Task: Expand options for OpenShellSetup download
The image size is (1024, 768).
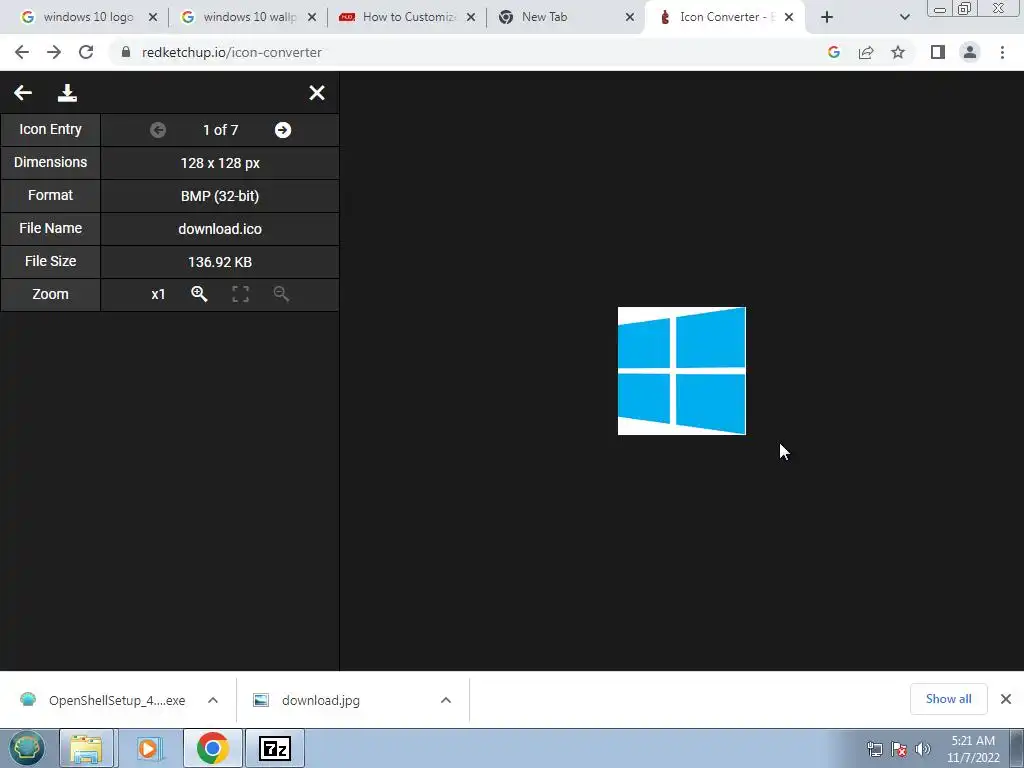Action: pyautogui.click(x=213, y=700)
